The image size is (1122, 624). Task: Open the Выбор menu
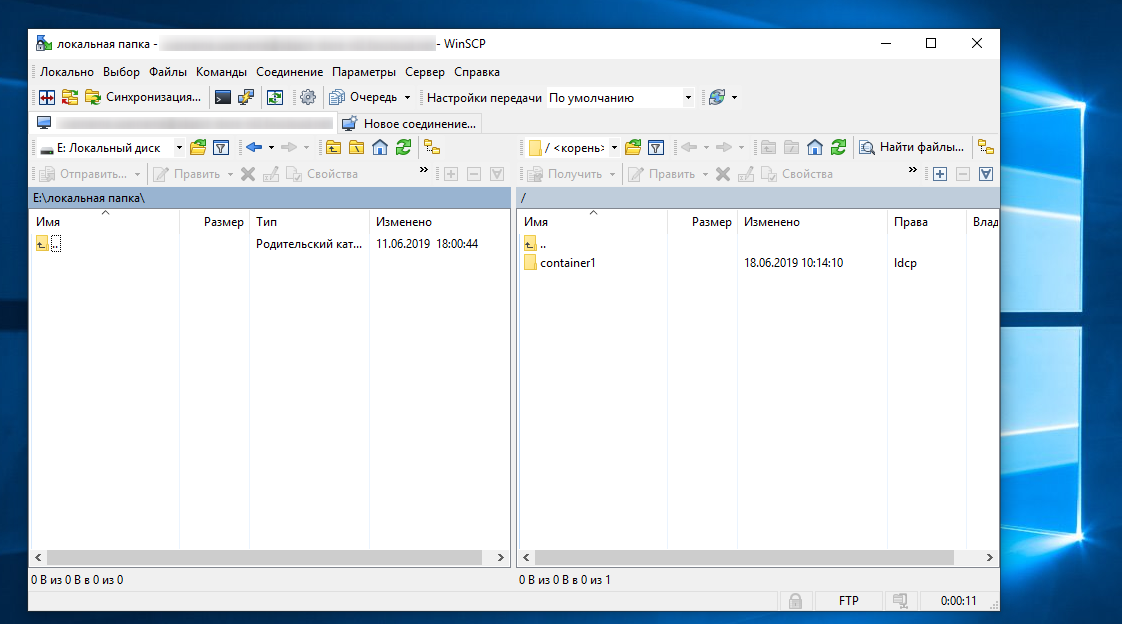[x=121, y=72]
